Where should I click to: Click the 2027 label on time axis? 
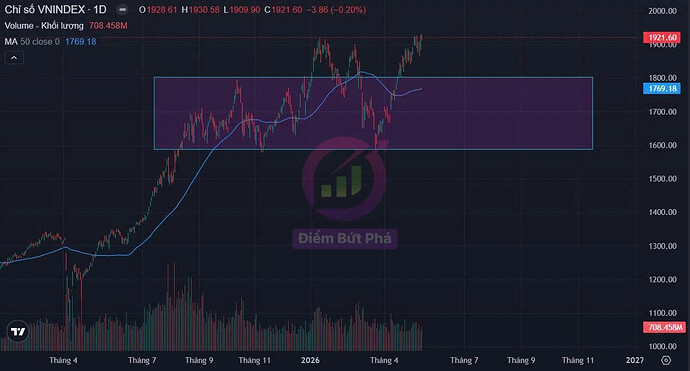pos(635,360)
